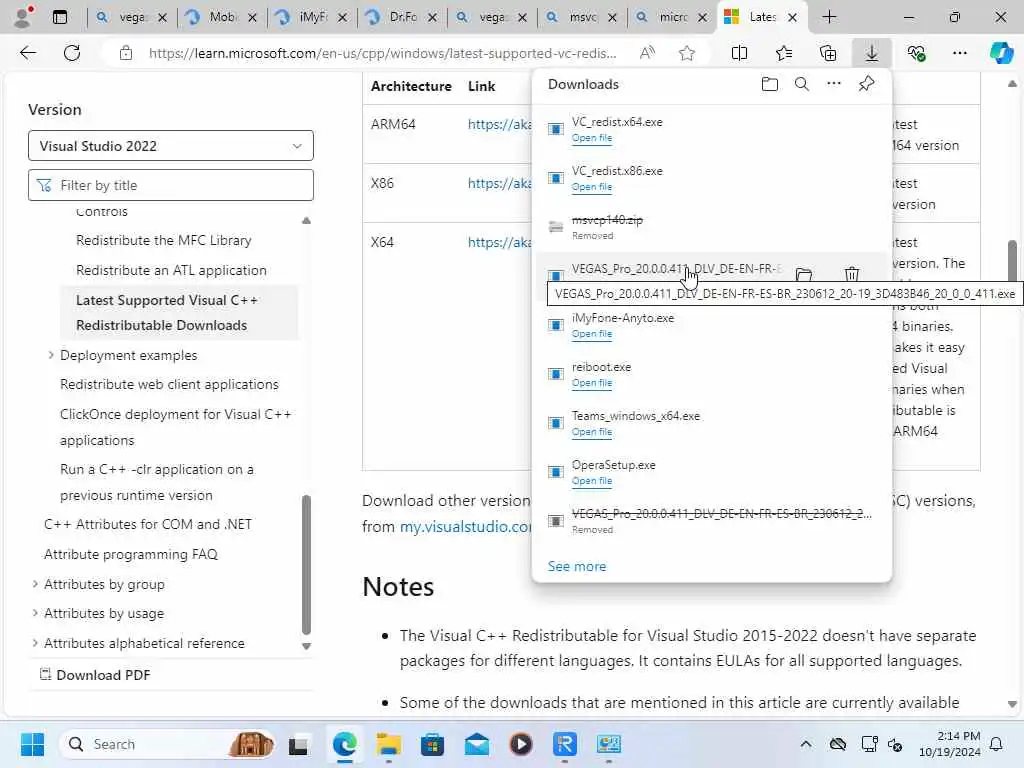The image size is (1024, 768).
Task: Go back to the previous page
Action: 28,53
